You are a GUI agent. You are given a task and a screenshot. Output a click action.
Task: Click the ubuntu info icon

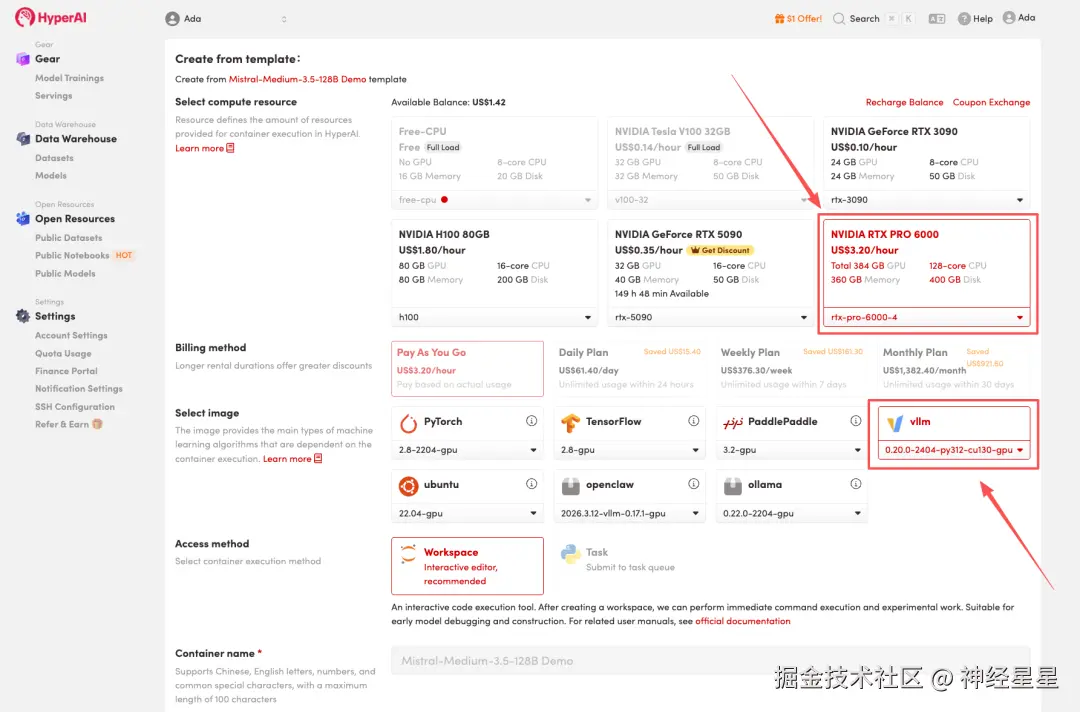[531, 484]
